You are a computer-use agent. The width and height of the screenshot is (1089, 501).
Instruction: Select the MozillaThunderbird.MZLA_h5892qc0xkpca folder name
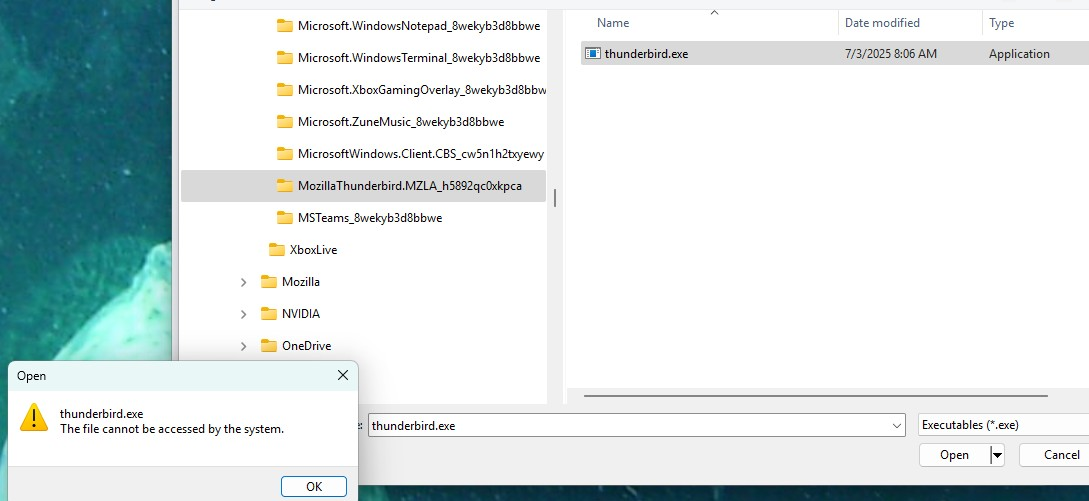pos(410,186)
